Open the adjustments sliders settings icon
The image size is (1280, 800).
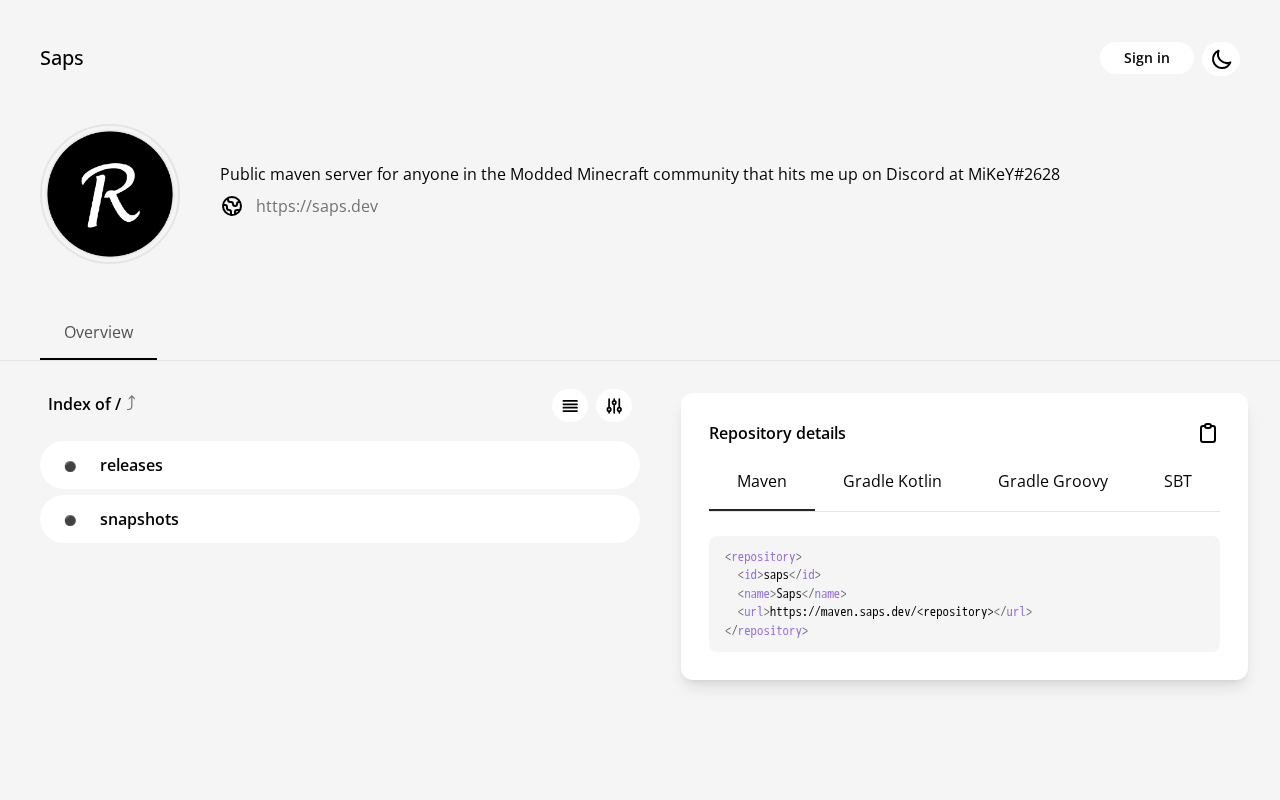point(614,406)
